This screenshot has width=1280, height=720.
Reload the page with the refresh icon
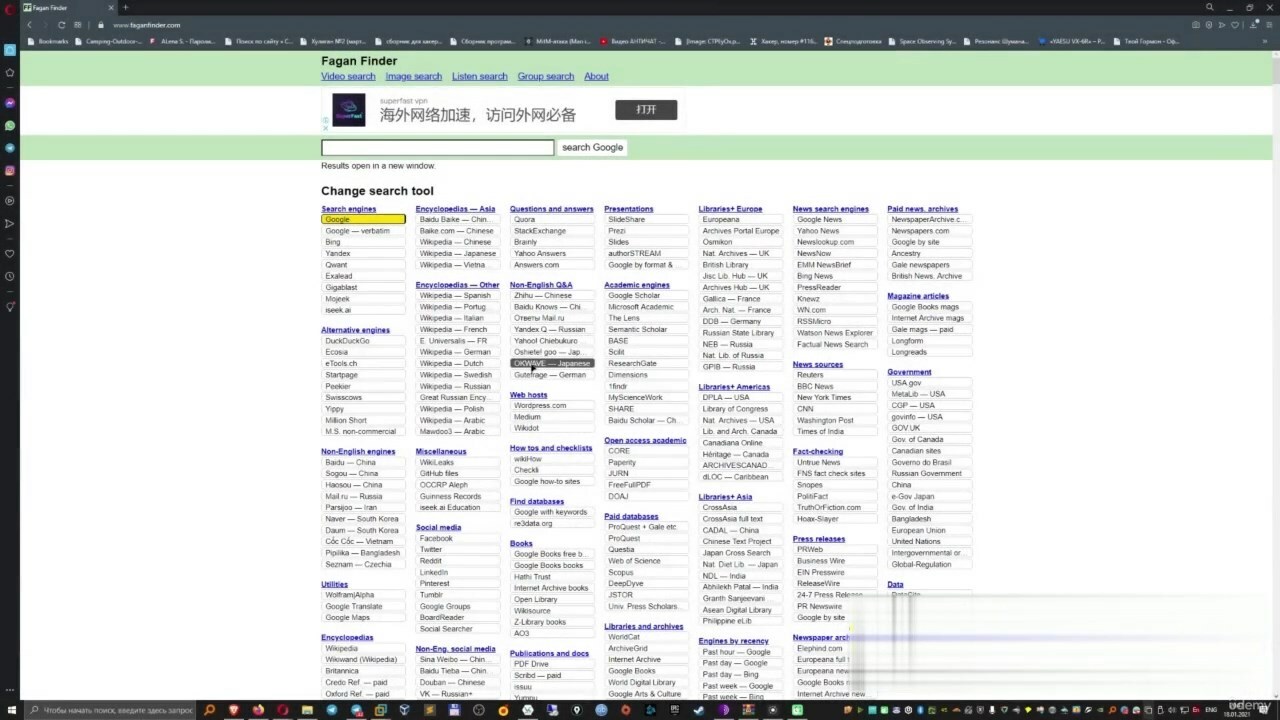(x=62, y=24)
